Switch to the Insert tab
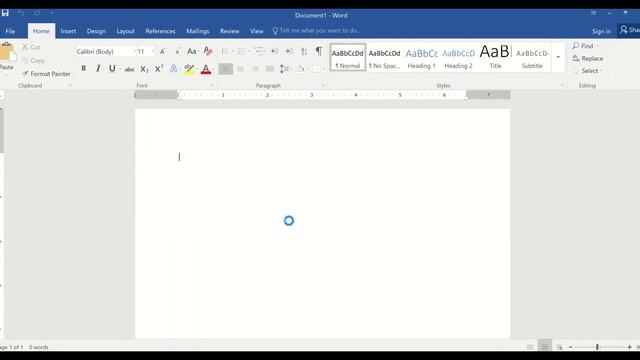The height and width of the screenshot is (360, 640). click(x=68, y=31)
